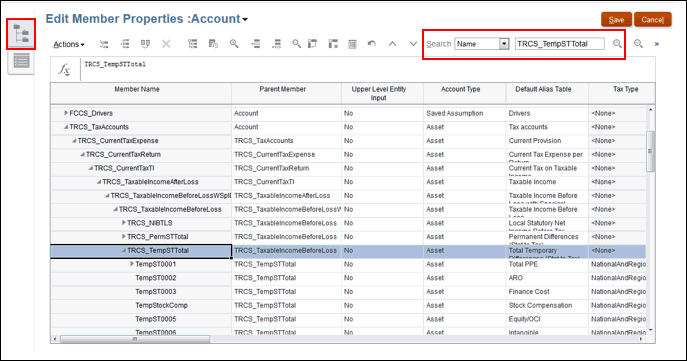Click the Saved Assumption account type cell
Image resolution: width=687 pixels, height=361 pixels.
pyautogui.click(x=464, y=113)
